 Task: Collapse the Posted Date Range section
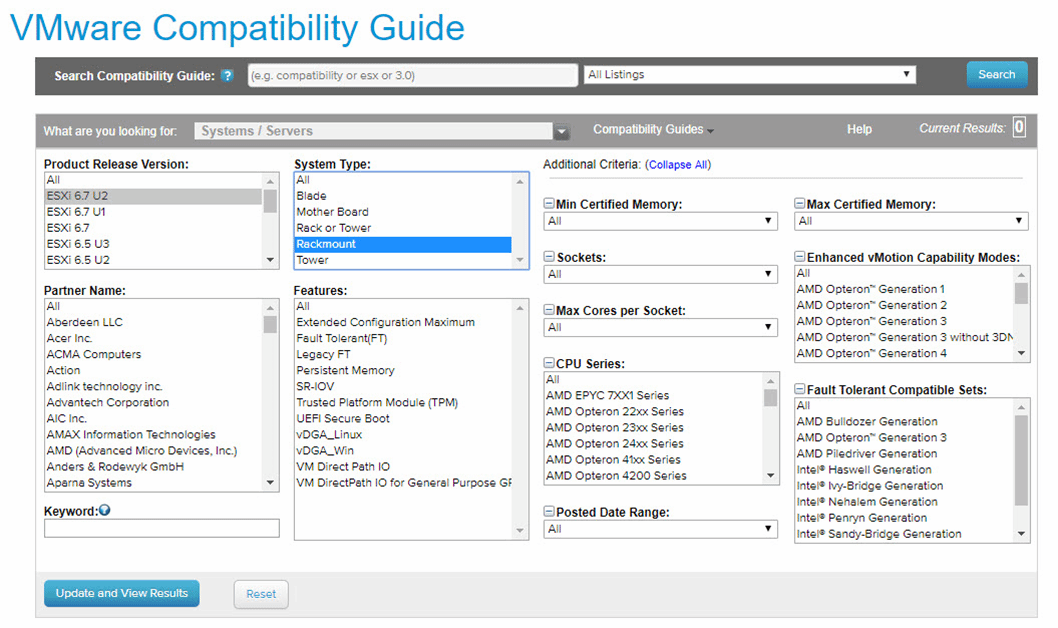point(549,512)
